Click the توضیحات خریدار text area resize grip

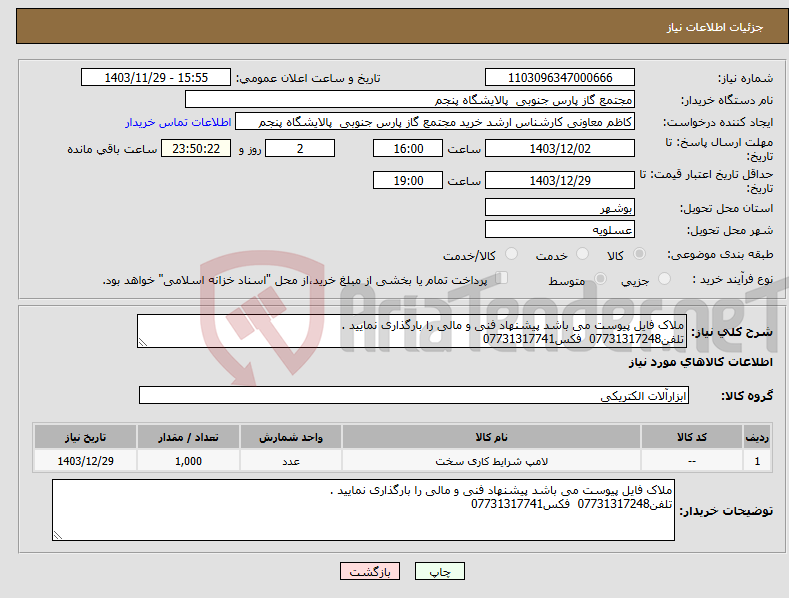tap(58, 535)
